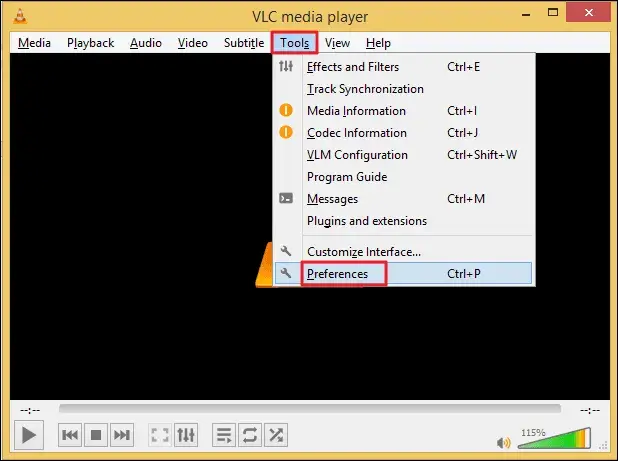This screenshot has height=461, width=618.
Task: Skip to next media track
Action: coord(122,435)
